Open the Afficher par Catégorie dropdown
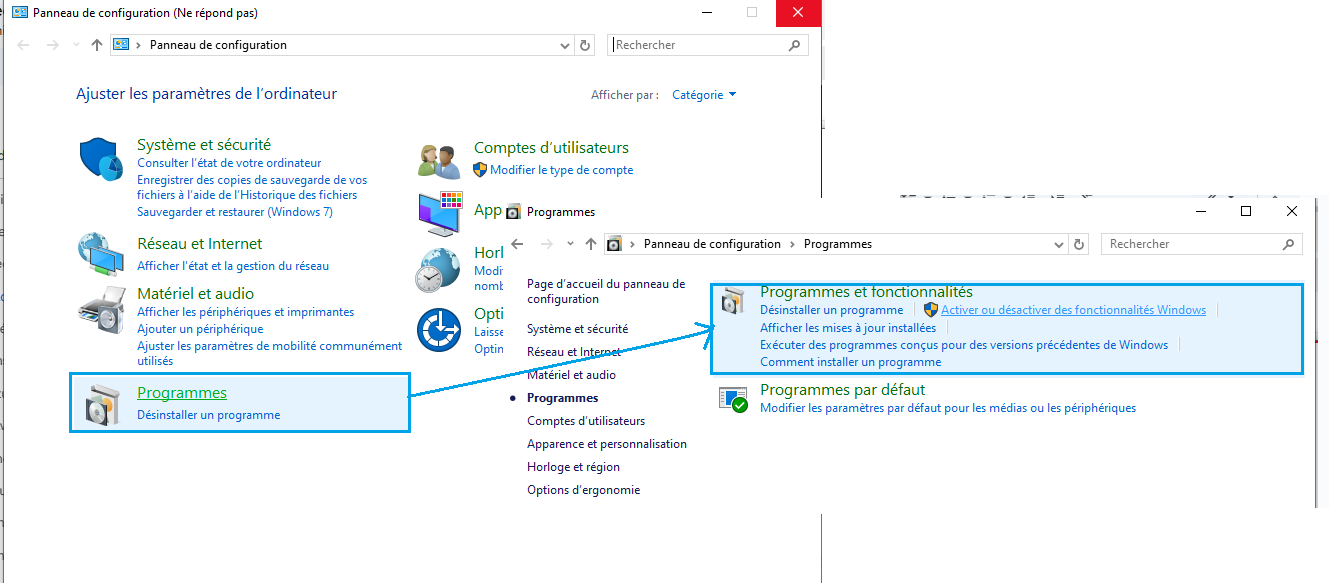1329x583 pixels. [704, 95]
